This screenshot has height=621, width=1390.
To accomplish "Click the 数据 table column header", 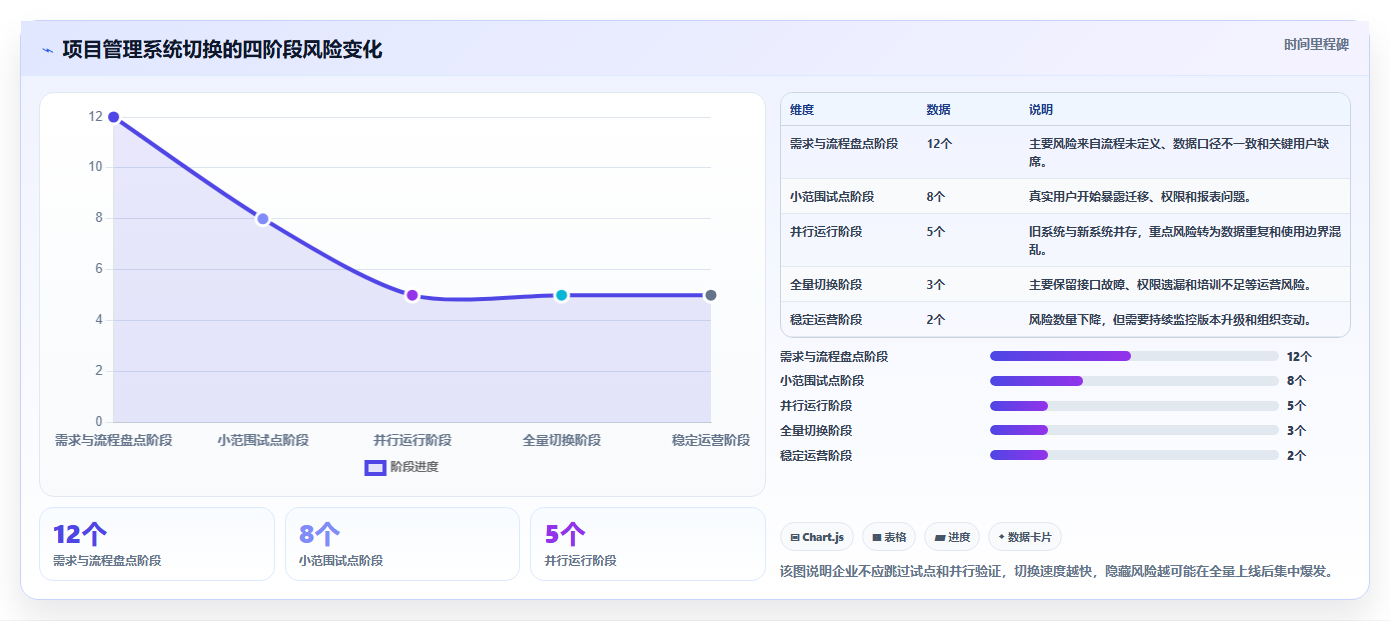I will pos(938,110).
